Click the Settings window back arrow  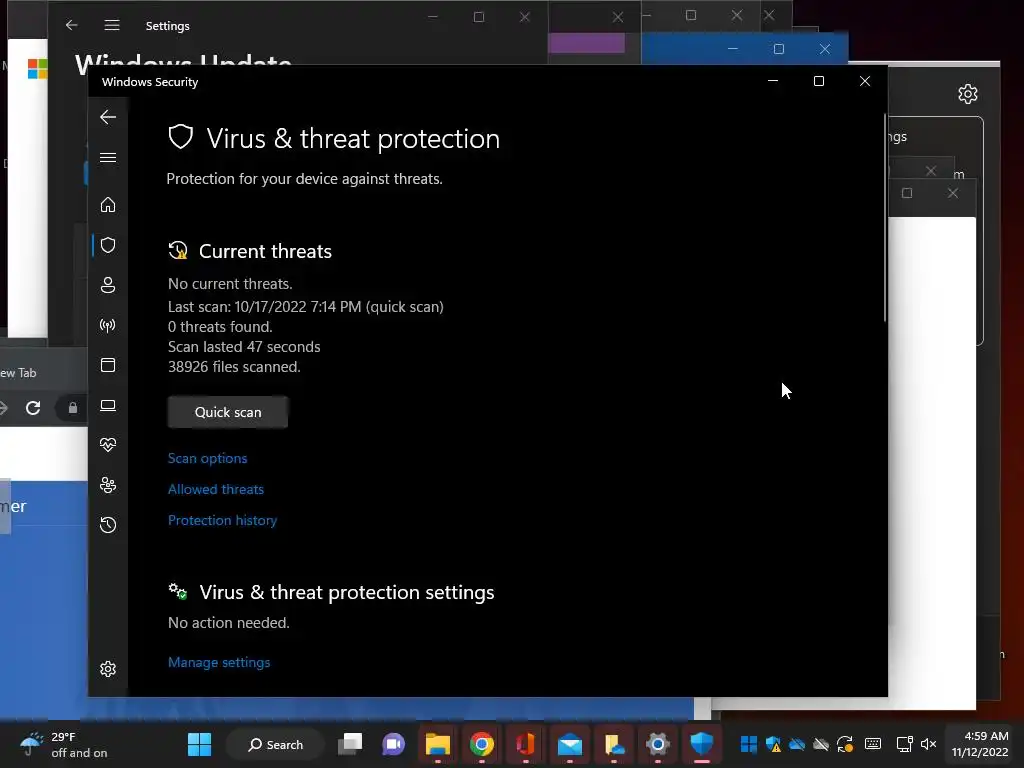point(72,25)
